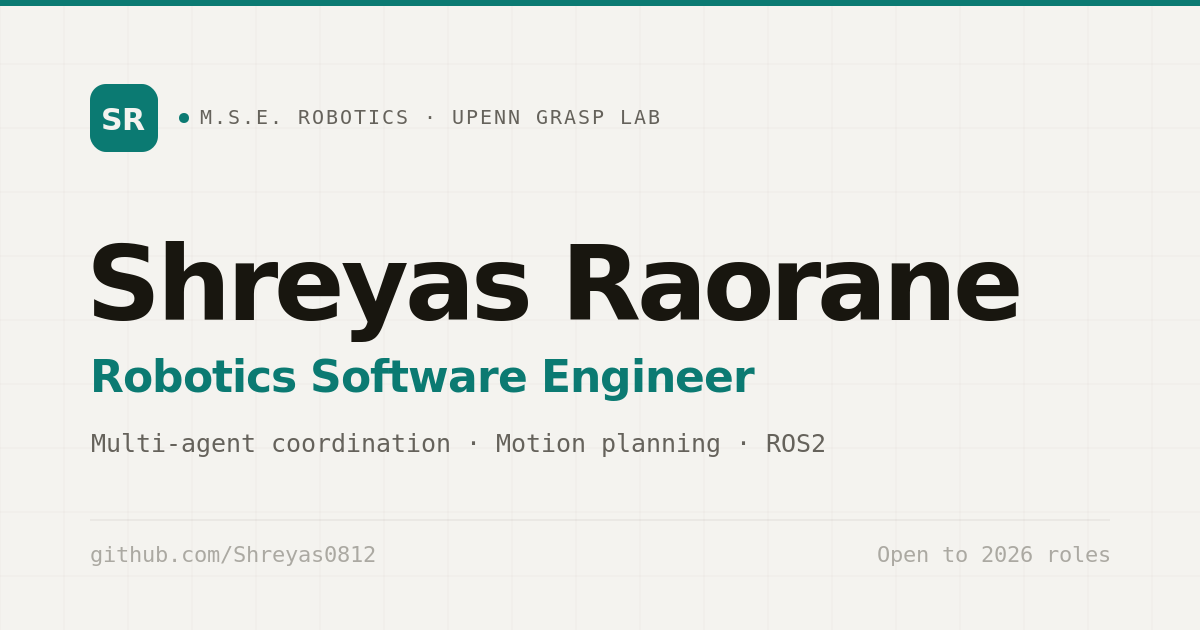This screenshot has height=630, width=1200.
Task: Click the 'Open to 2026 roles' text
Action: point(994,555)
